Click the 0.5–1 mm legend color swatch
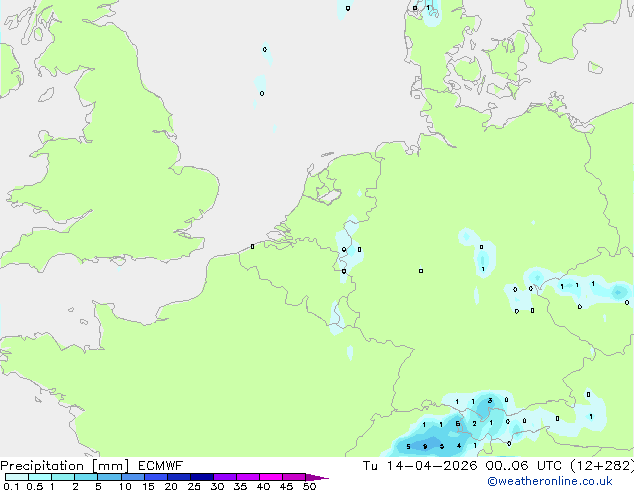The width and height of the screenshot is (634, 490). click(40, 477)
